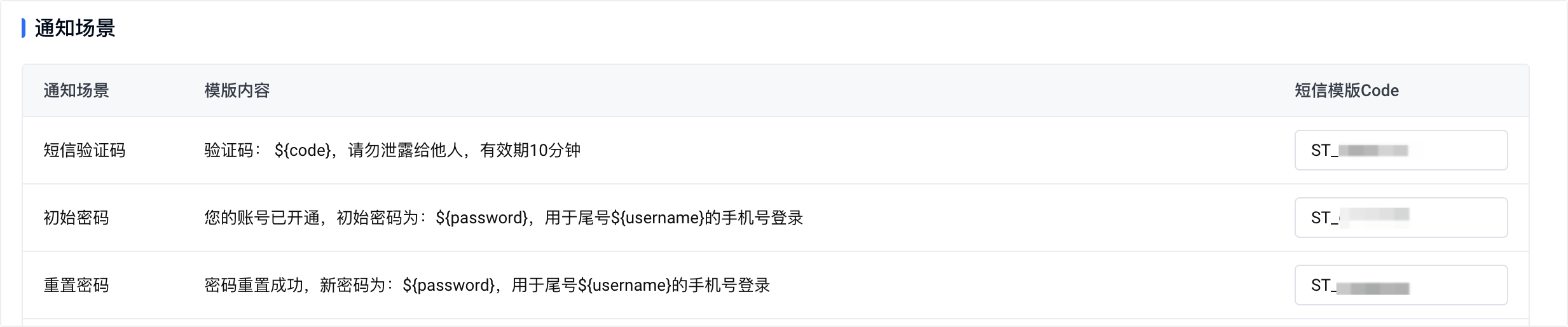Click the 模版内容 column header
This screenshot has width=1568, height=327.
(x=237, y=90)
